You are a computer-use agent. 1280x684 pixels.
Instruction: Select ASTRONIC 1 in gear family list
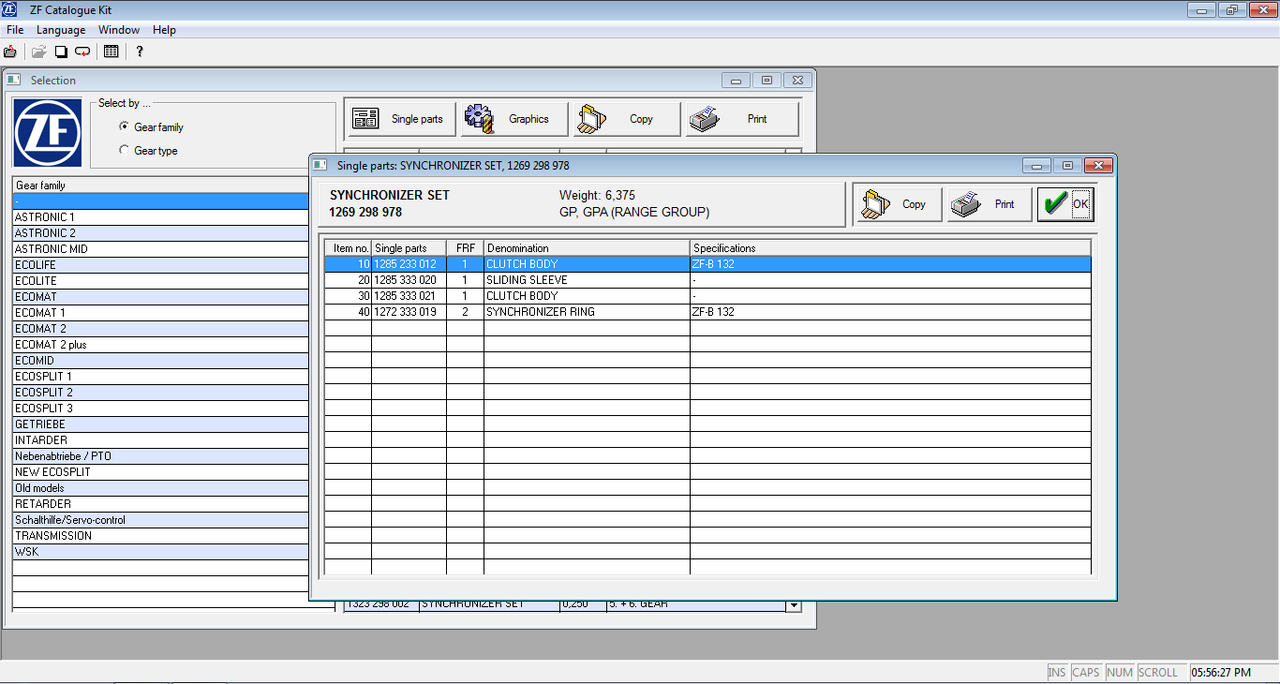(160, 217)
